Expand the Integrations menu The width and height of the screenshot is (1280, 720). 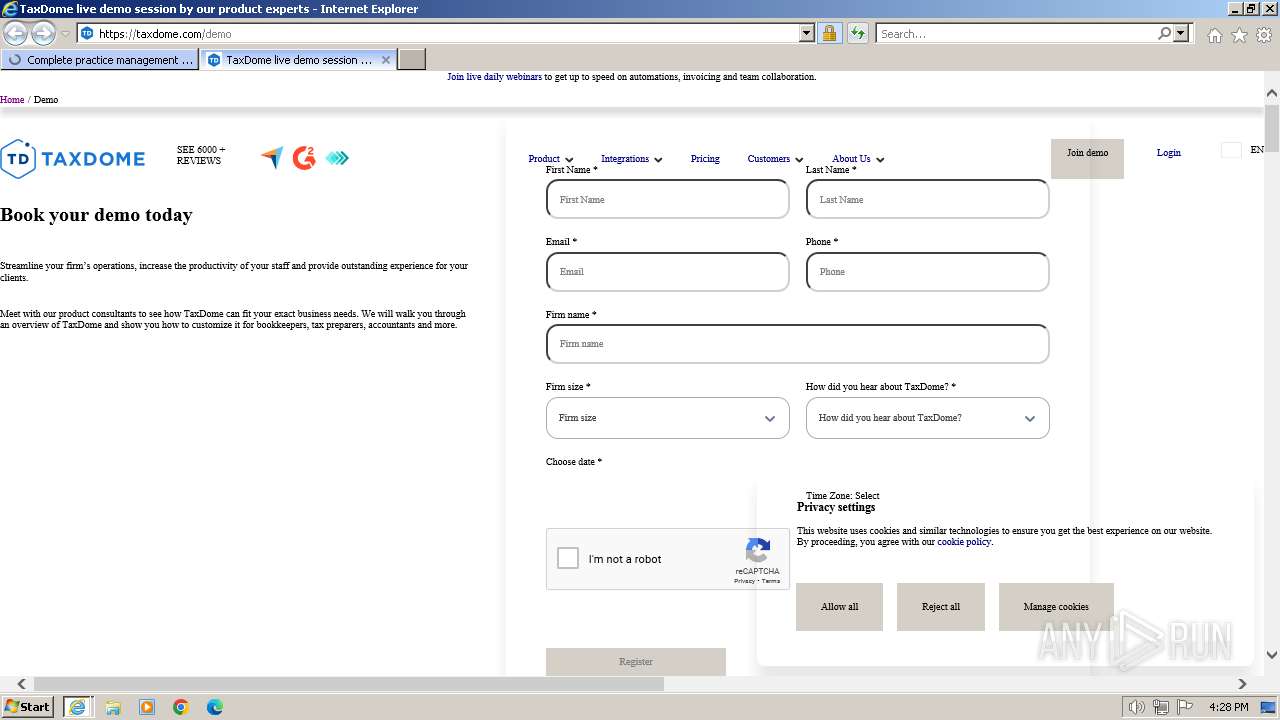tap(632, 159)
